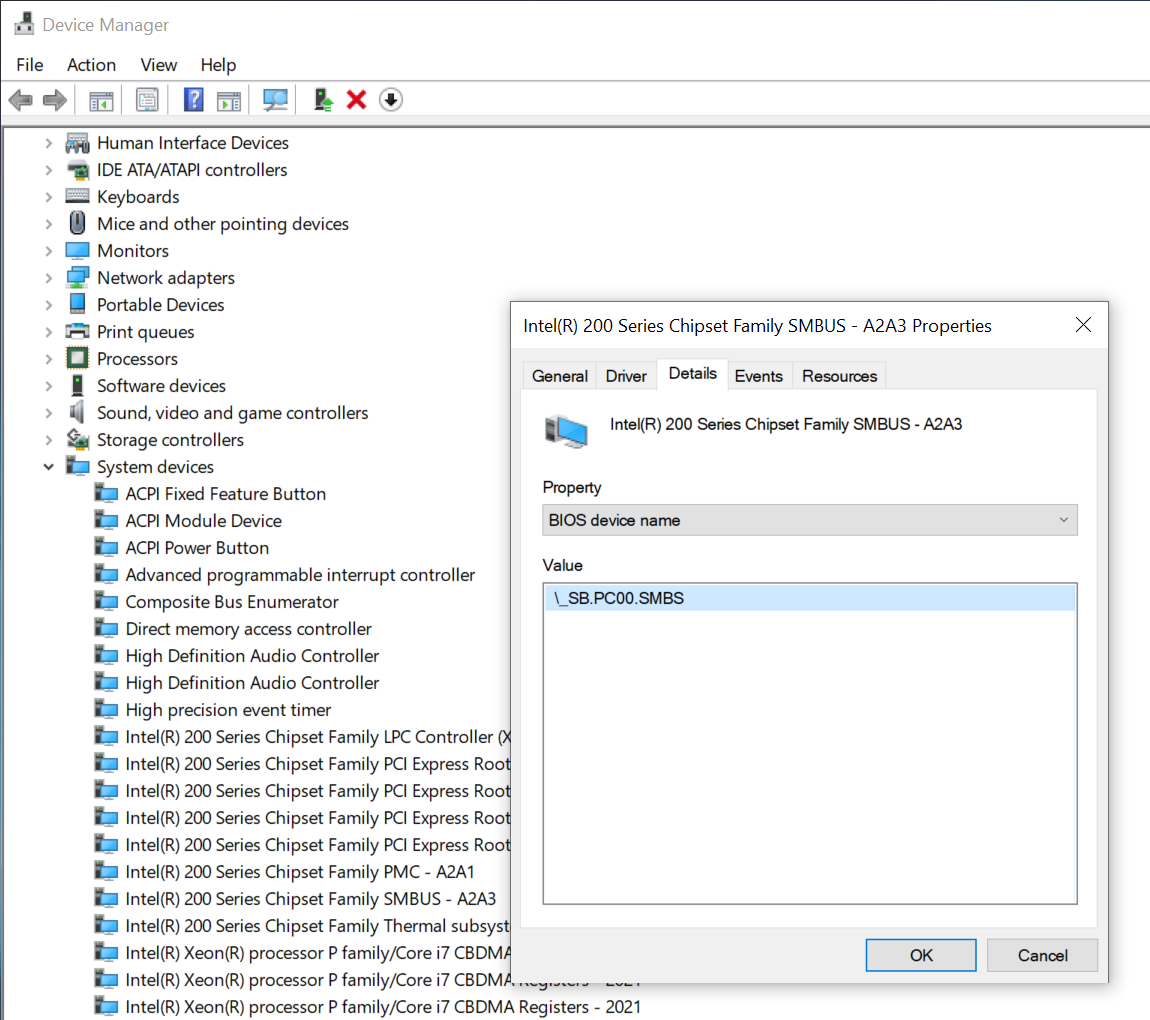Image resolution: width=1150 pixels, height=1020 pixels.
Task: Click the red X Uninstall device icon
Action: [356, 100]
